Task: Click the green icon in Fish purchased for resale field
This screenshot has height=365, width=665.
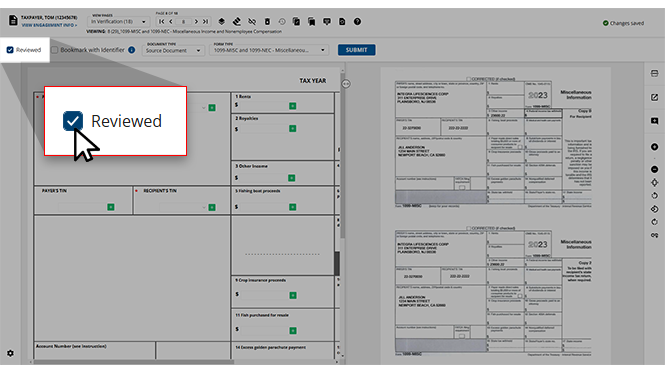Action: tap(293, 330)
